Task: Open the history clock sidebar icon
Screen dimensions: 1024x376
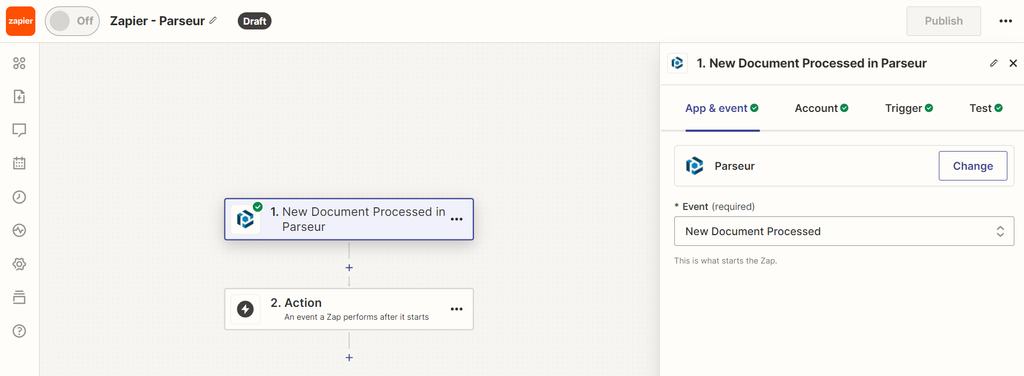Action: pyautogui.click(x=19, y=197)
